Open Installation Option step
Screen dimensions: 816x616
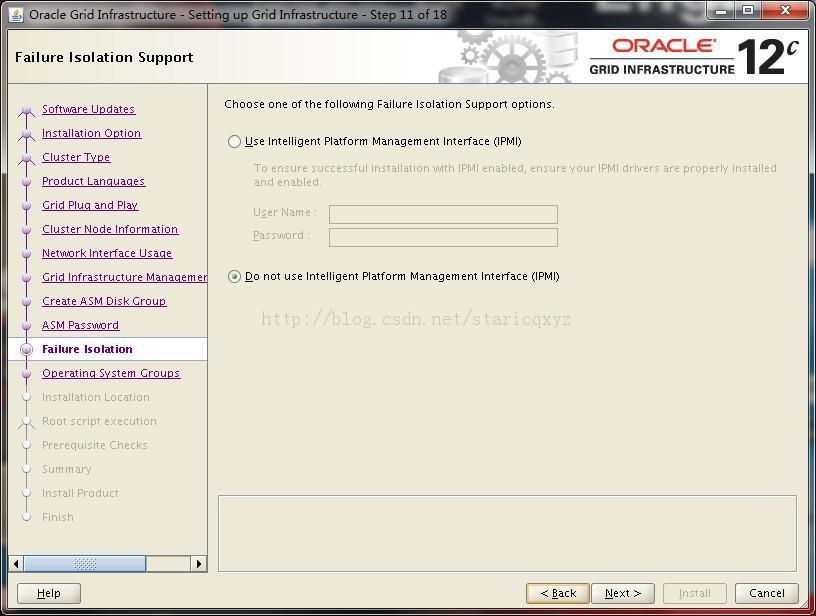click(x=92, y=133)
